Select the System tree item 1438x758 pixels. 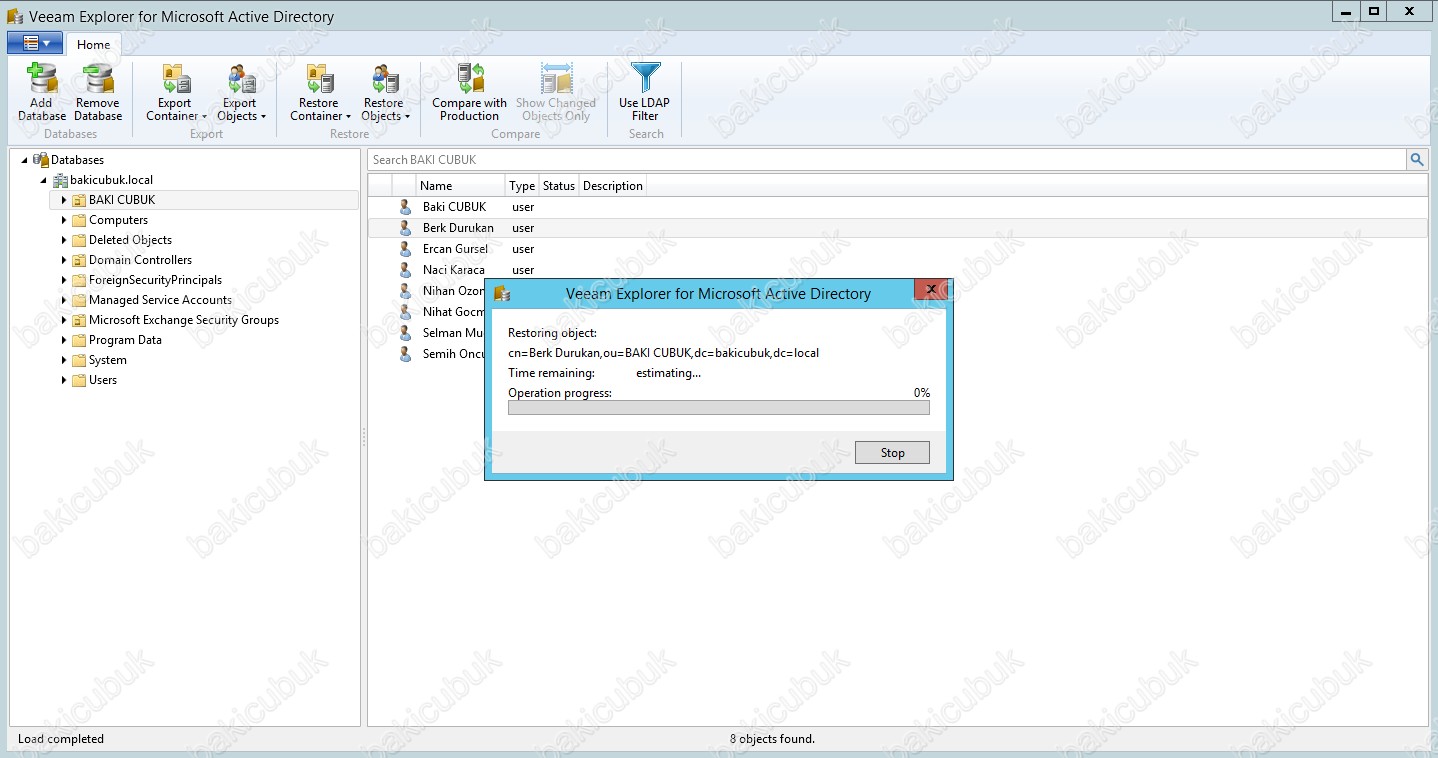click(x=107, y=360)
